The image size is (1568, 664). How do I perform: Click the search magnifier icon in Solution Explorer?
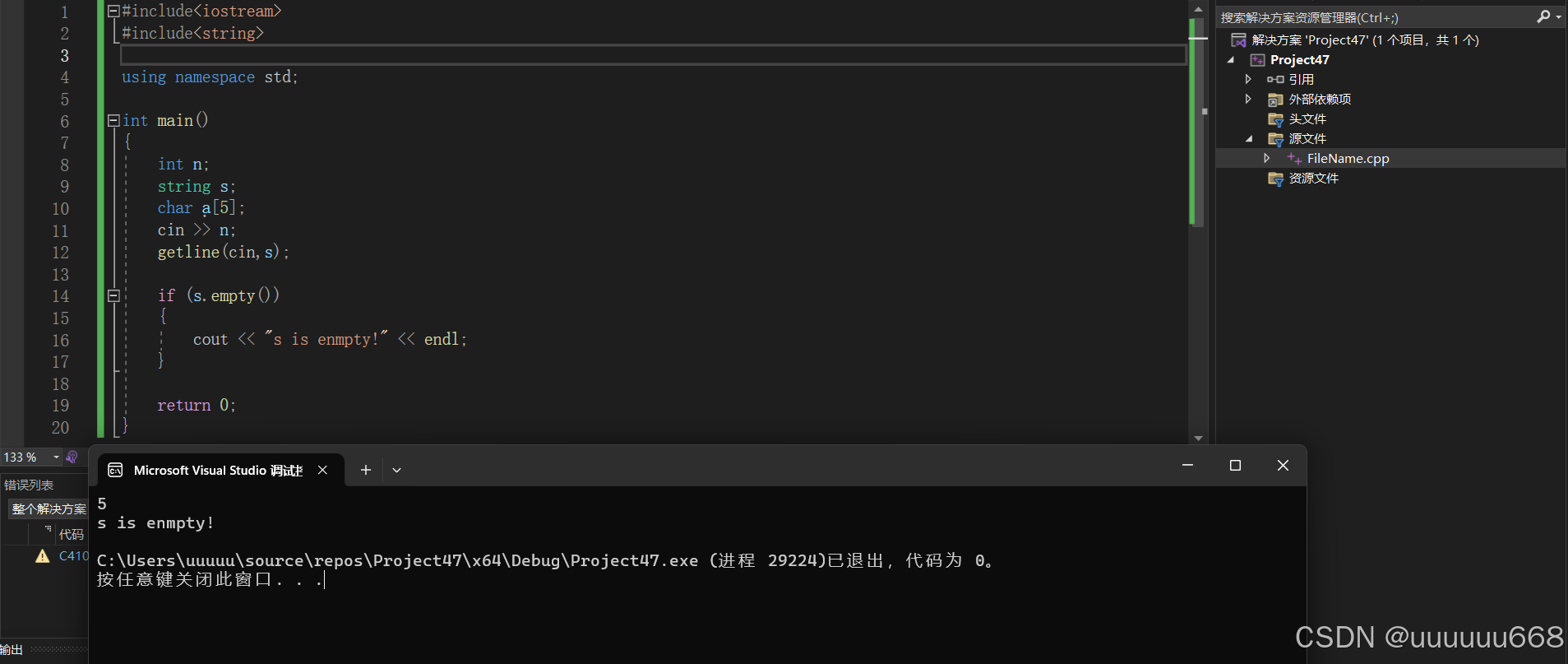[1543, 16]
